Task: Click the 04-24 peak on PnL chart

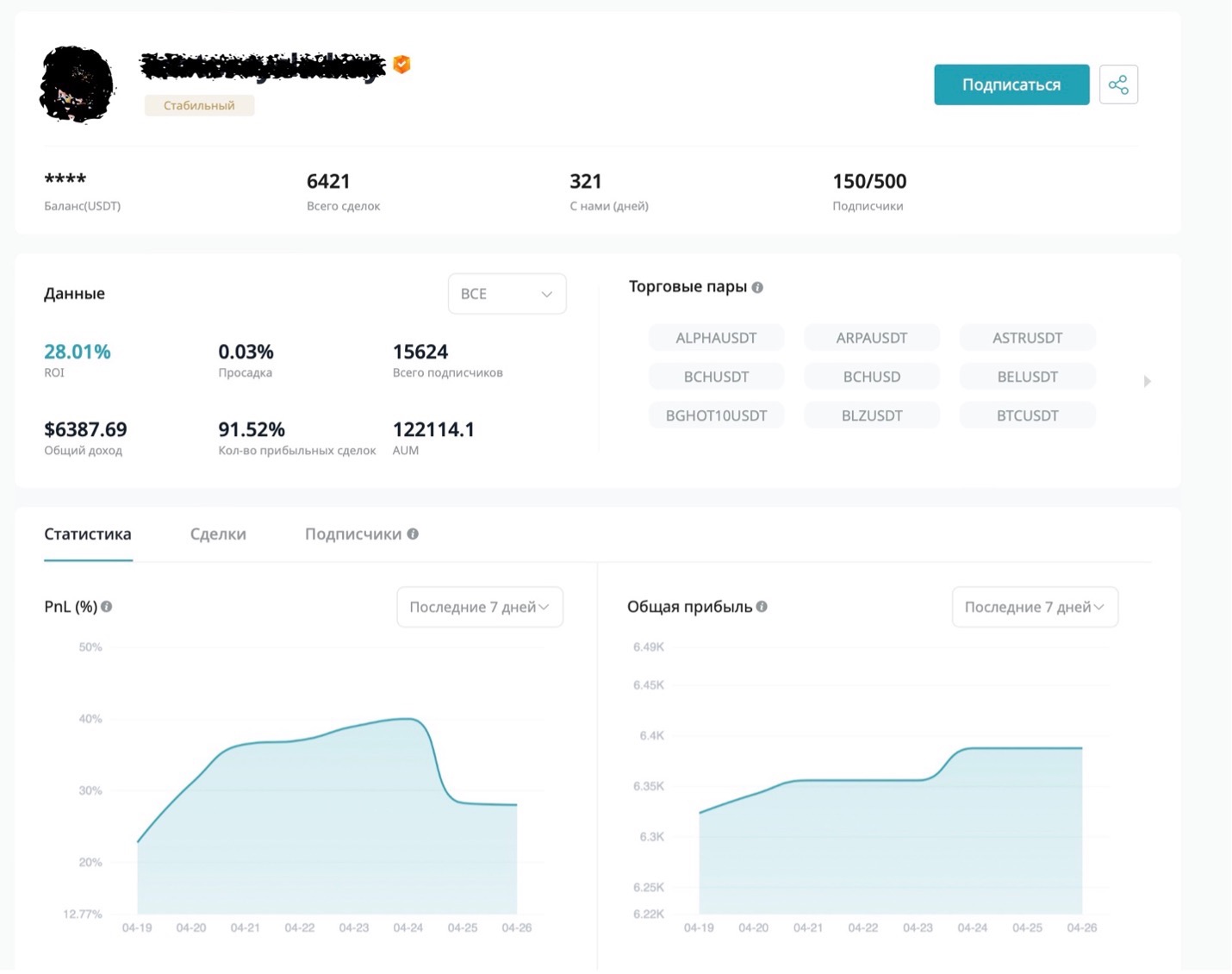Action: point(409,718)
